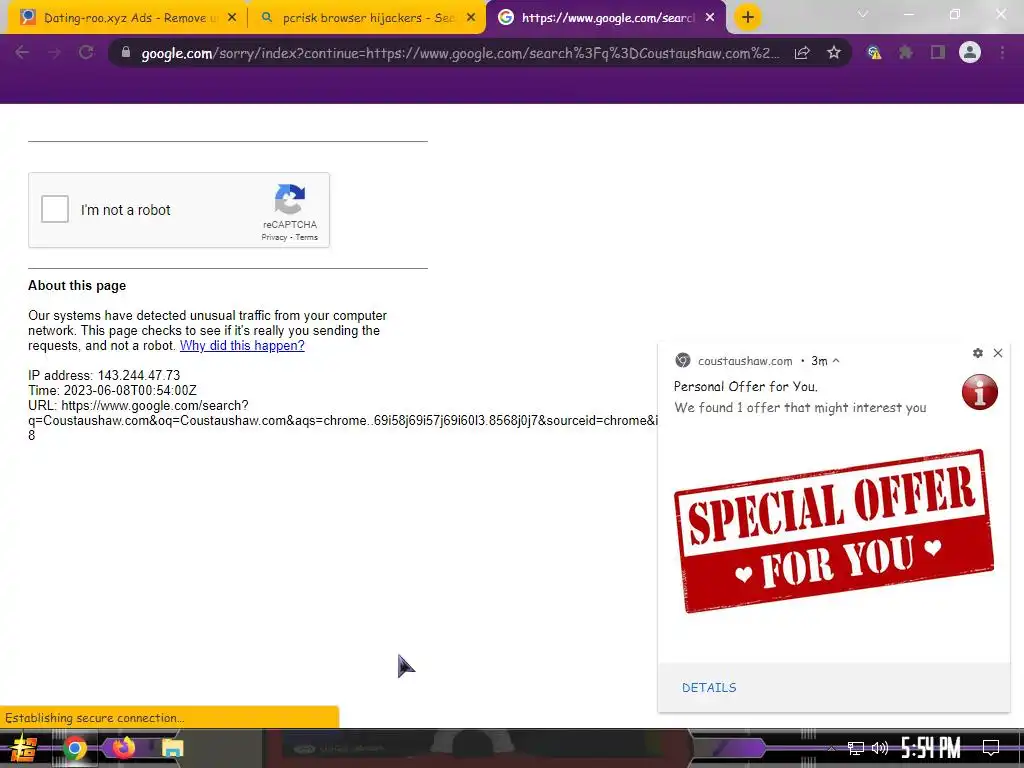Screen dimensions: 1024x768
Task: Open the Why did this happen? link
Action: tap(242, 345)
